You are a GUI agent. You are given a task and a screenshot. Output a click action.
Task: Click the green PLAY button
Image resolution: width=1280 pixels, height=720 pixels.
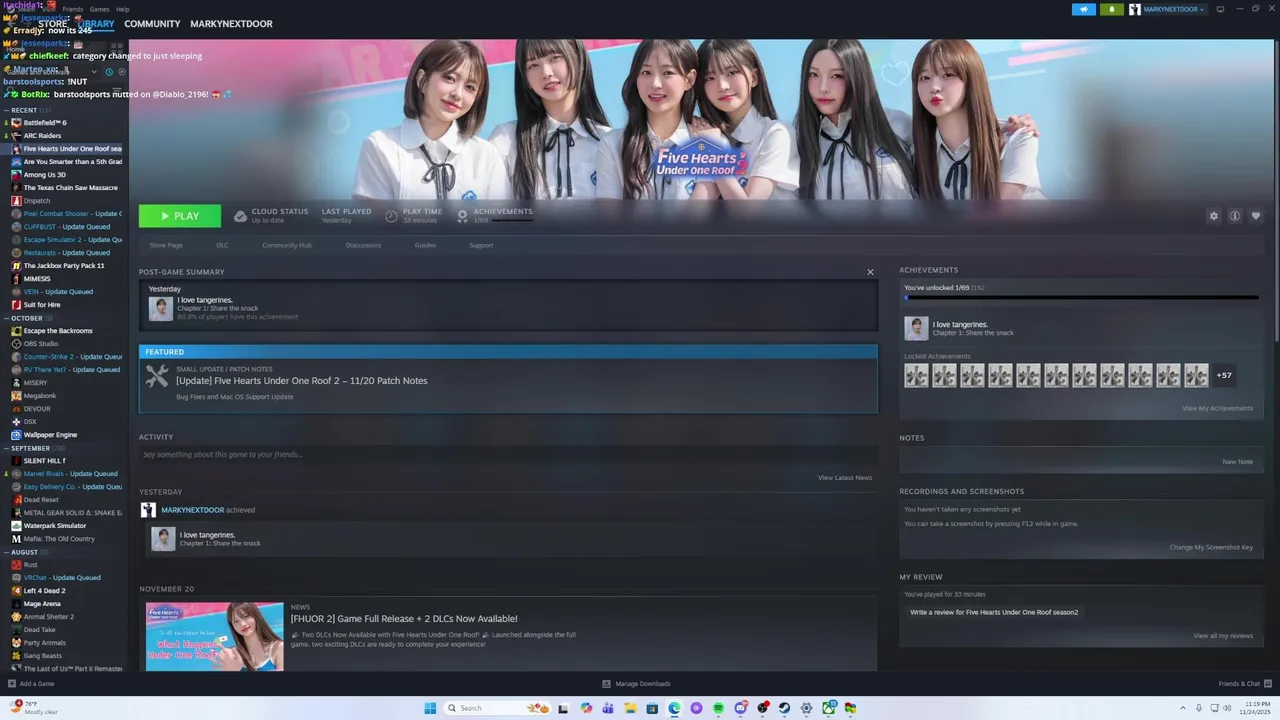(180, 216)
